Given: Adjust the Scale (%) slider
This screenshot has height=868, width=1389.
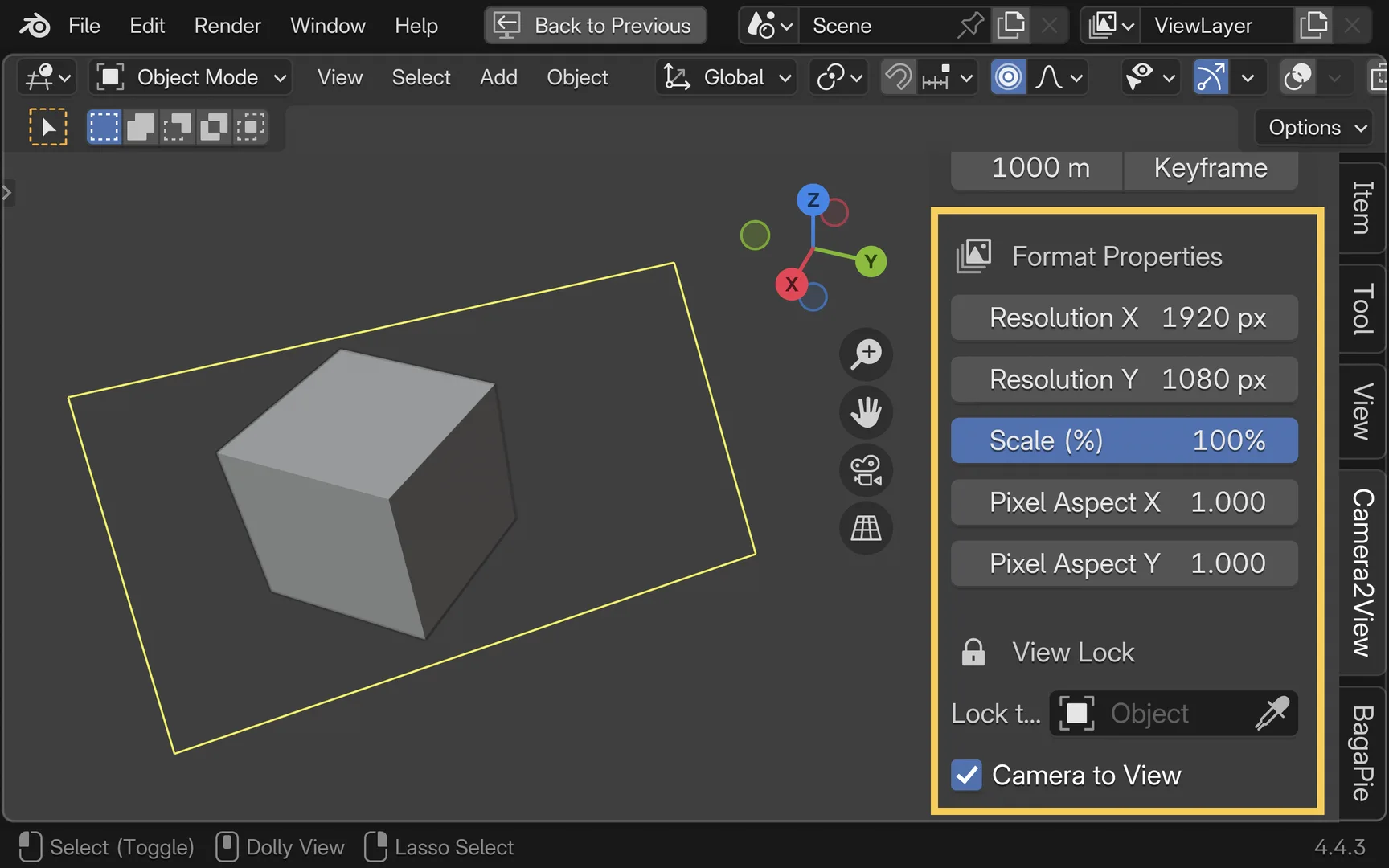Looking at the screenshot, I should coord(1125,440).
